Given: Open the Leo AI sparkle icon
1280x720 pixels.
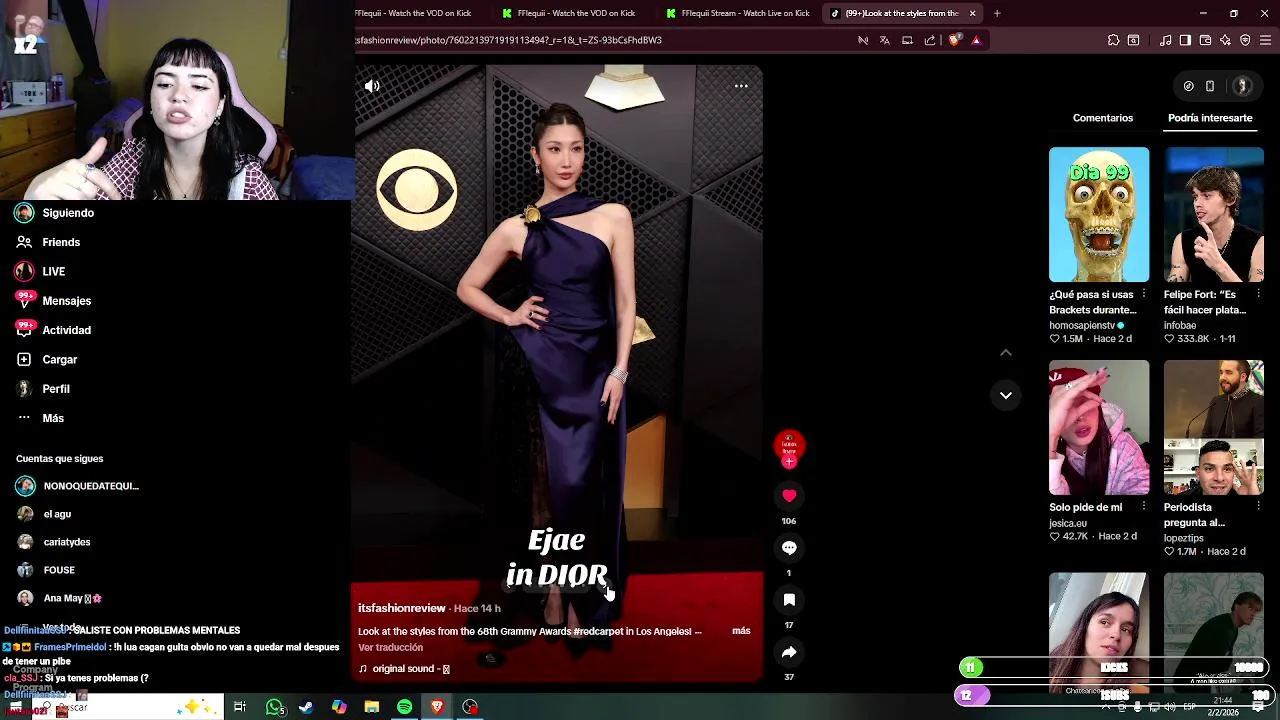Looking at the screenshot, I should (x=1225, y=40).
